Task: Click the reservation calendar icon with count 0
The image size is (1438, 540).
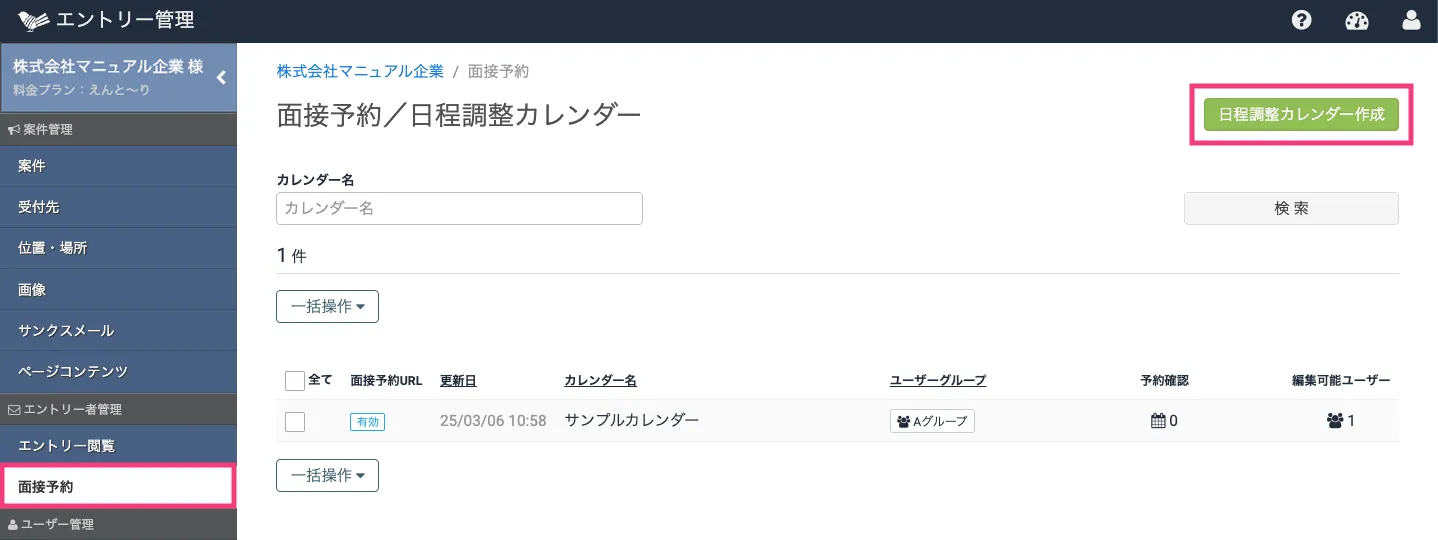Action: click(x=1159, y=421)
